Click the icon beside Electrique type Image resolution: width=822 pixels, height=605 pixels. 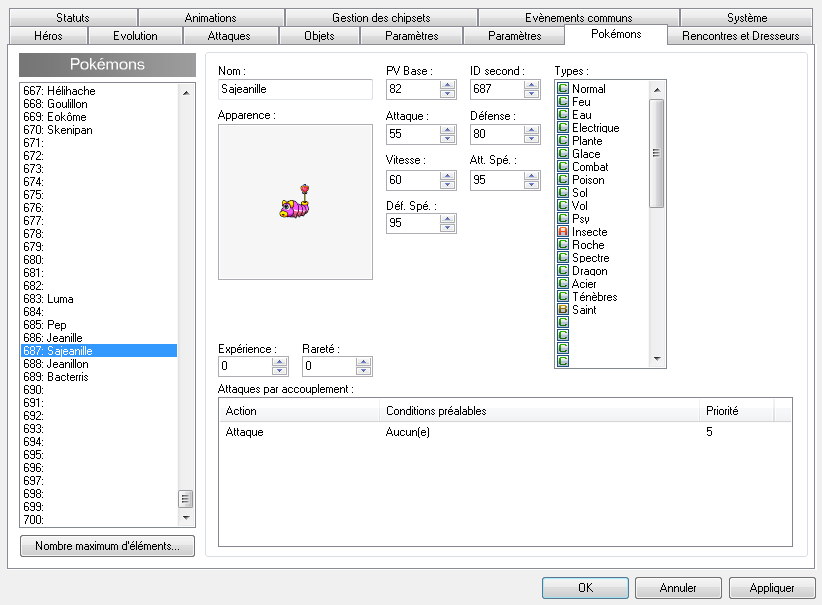point(563,127)
